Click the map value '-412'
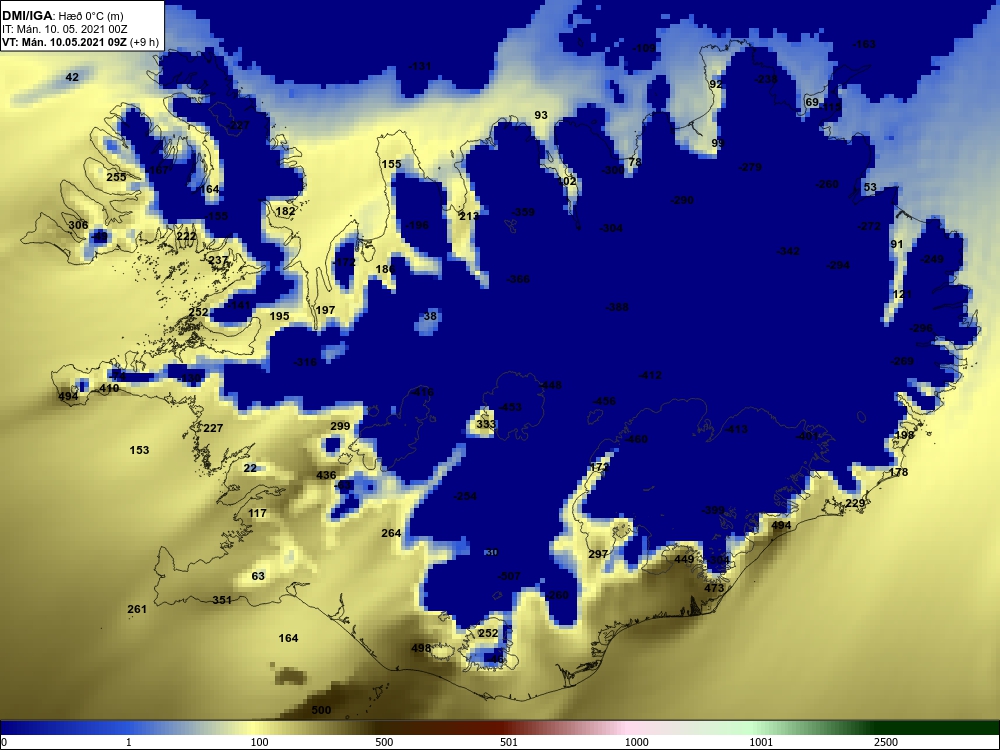1000x750 pixels. pos(650,376)
